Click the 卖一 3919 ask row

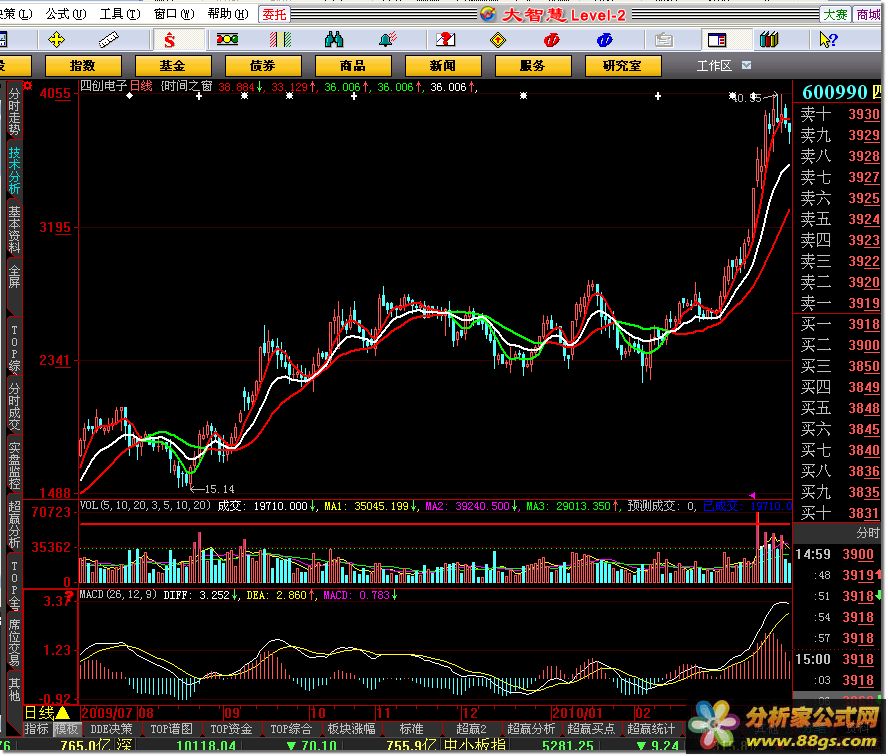pos(839,303)
